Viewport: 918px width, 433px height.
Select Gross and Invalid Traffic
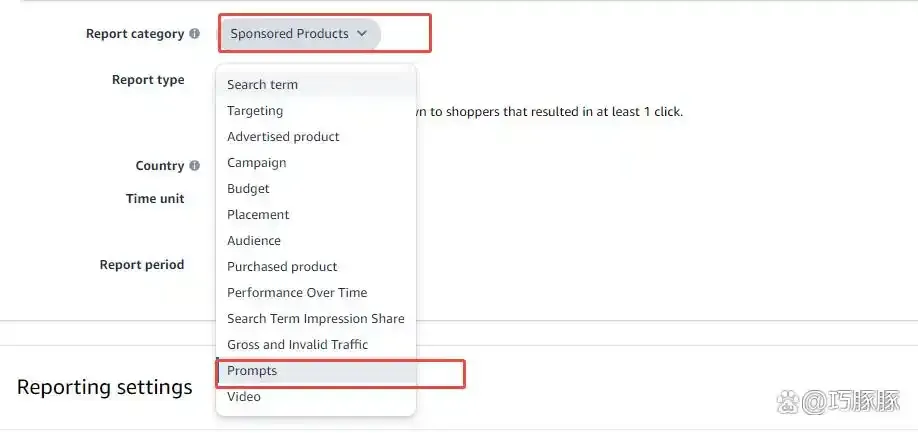tap(297, 345)
